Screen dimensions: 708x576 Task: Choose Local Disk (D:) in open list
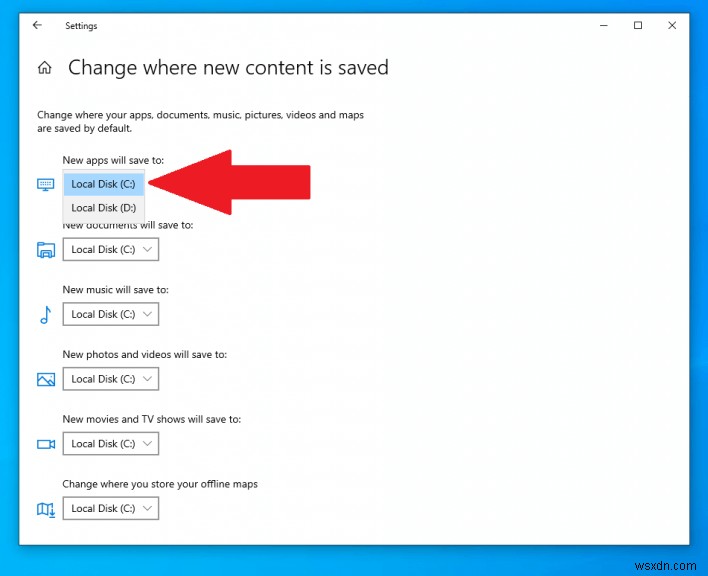pyautogui.click(x=104, y=208)
